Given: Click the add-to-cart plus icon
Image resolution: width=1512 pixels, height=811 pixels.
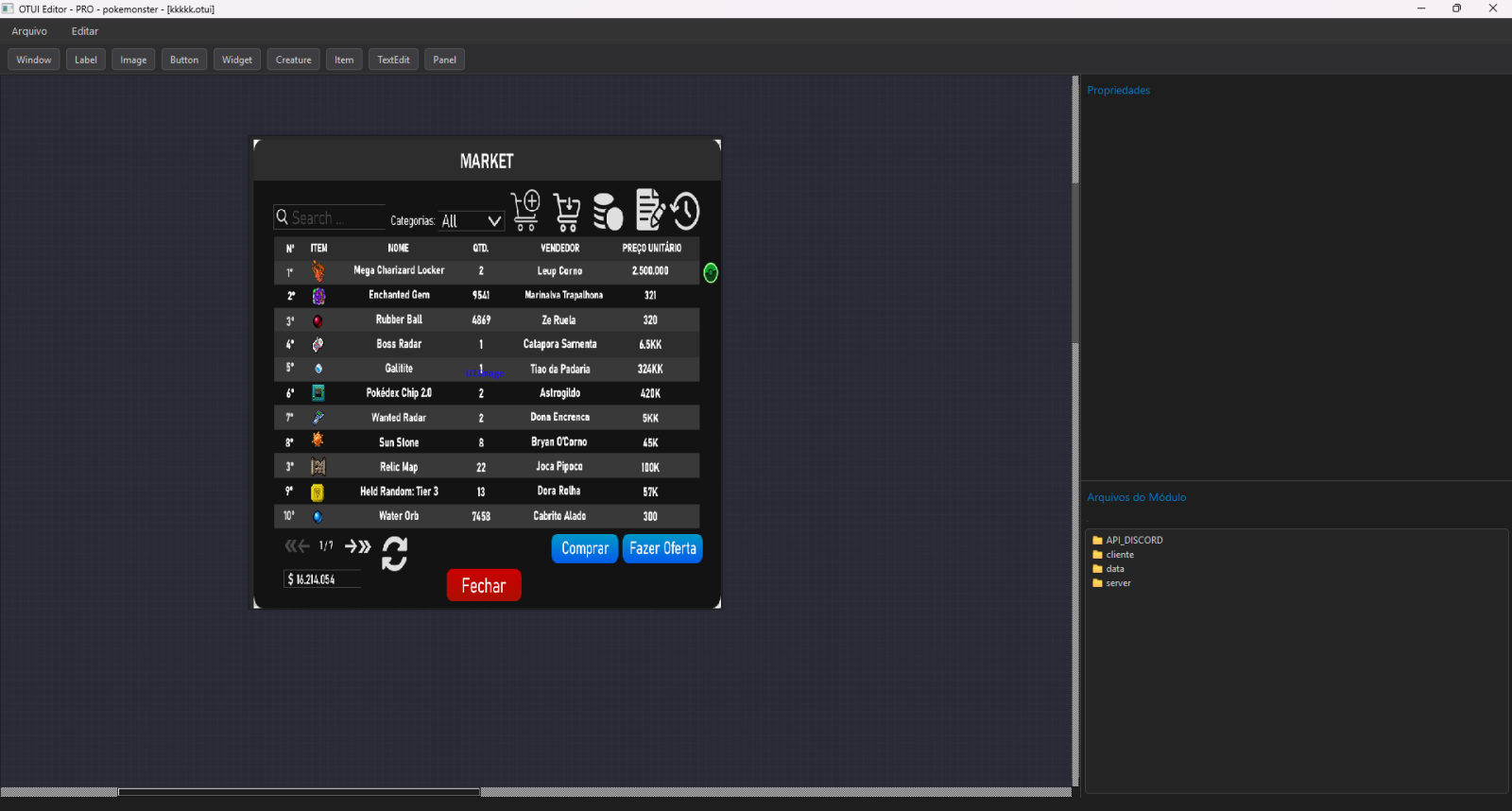Looking at the screenshot, I should tap(525, 210).
